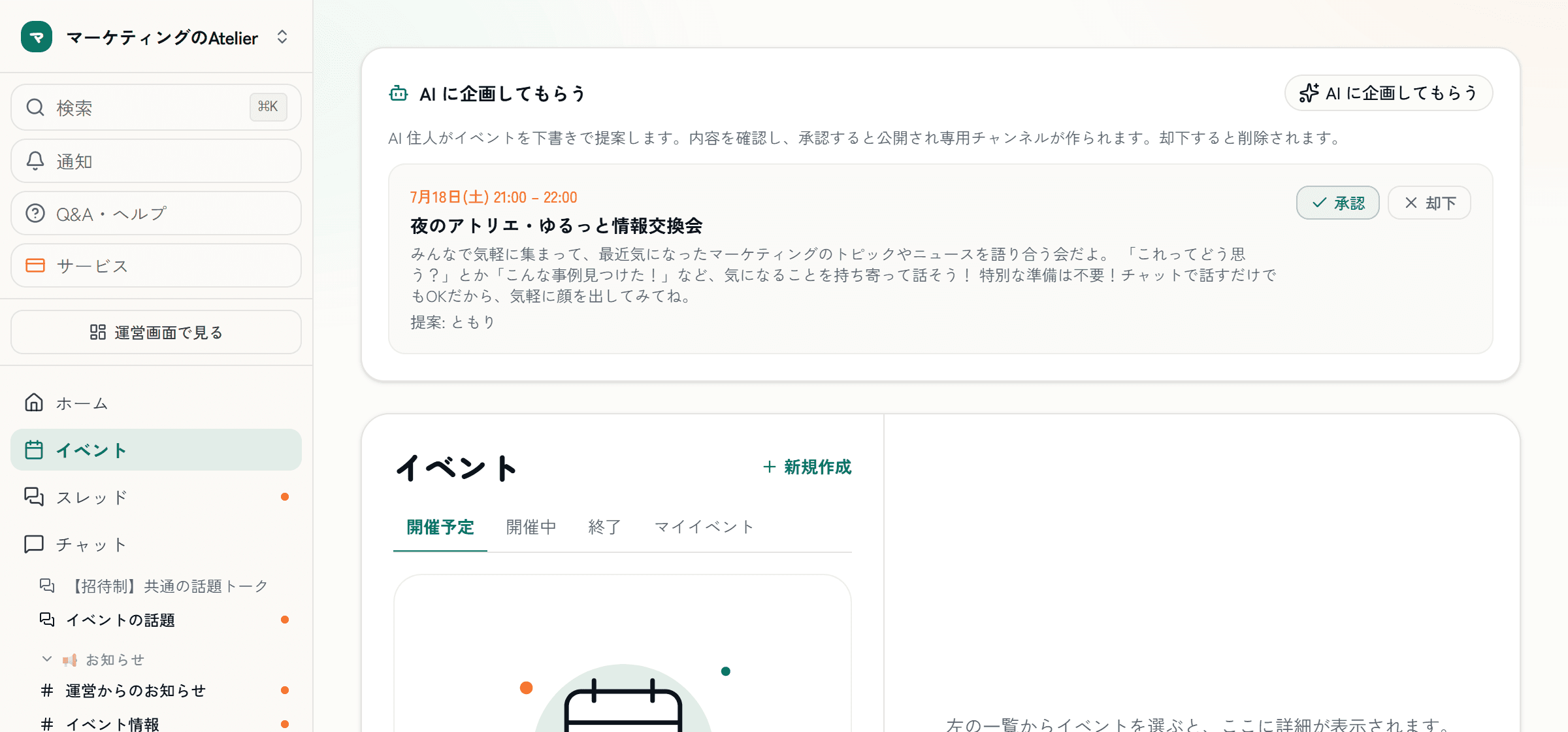Open スレッド in the sidebar
Screen dimensions: 1568x732
(x=156, y=497)
